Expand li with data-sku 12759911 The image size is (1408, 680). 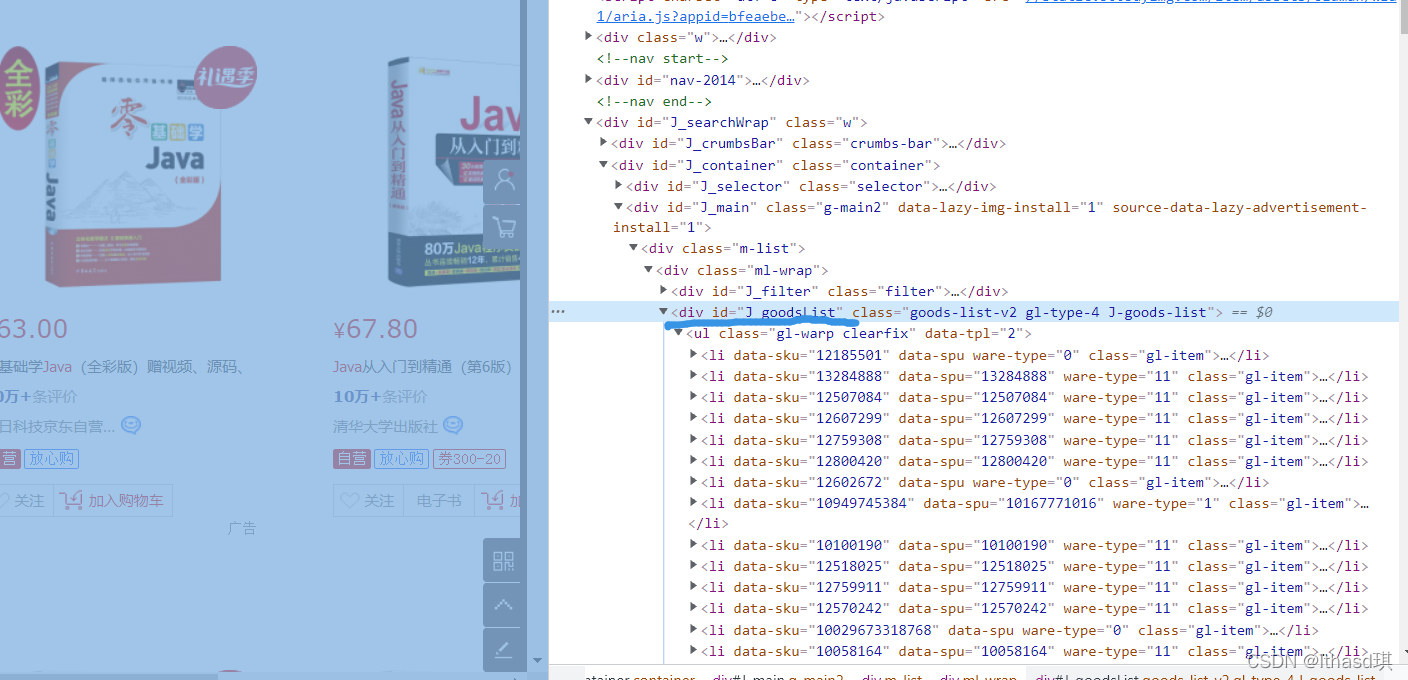pyautogui.click(x=693, y=587)
